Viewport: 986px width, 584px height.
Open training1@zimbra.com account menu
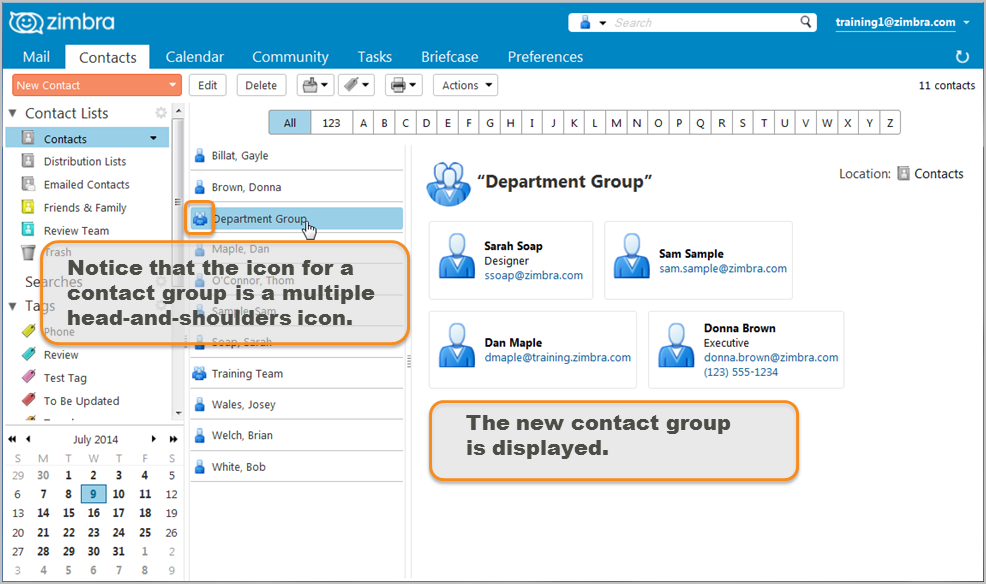[x=902, y=22]
